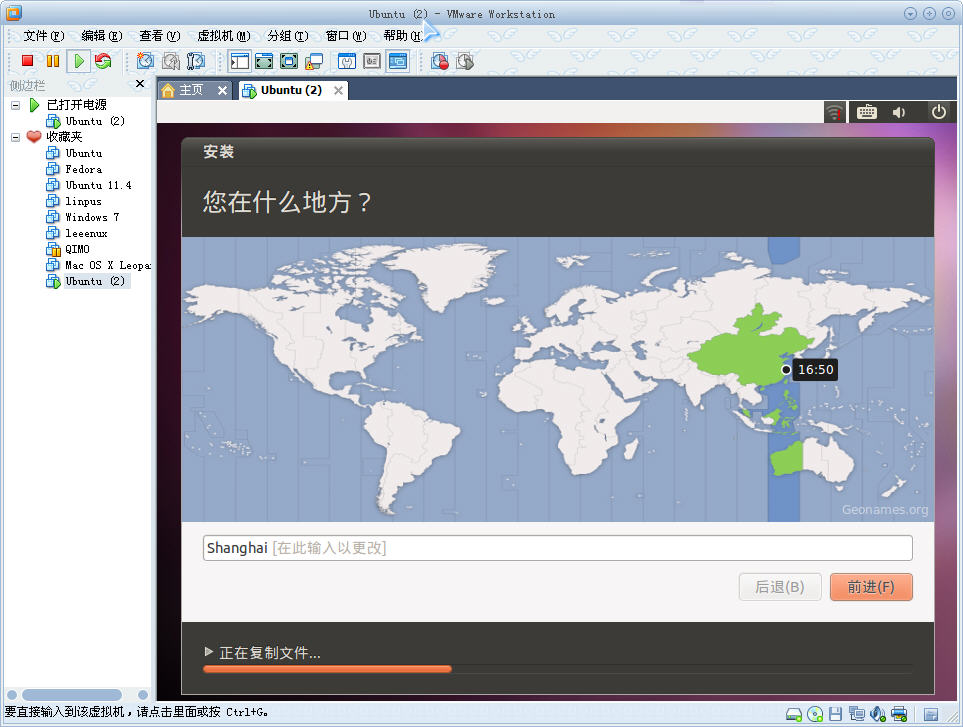The height and width of the screenshot is (727, 963).
Task: Reset the virtual machine via restart icon
Action: (x=103, y=61)
